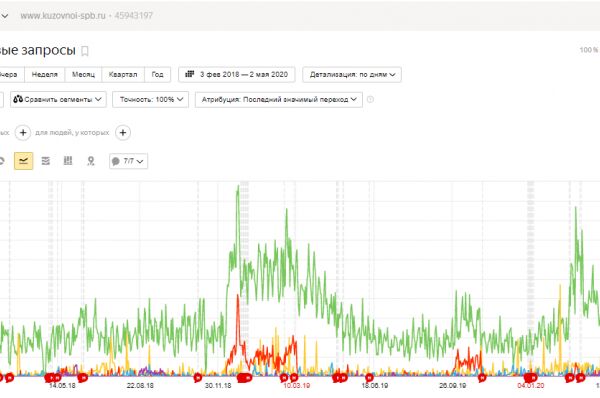Open the date range picker 3 фев 2018 — 2 мая 2020
Viewport: 600px width, 398px height.
[236, 75]
